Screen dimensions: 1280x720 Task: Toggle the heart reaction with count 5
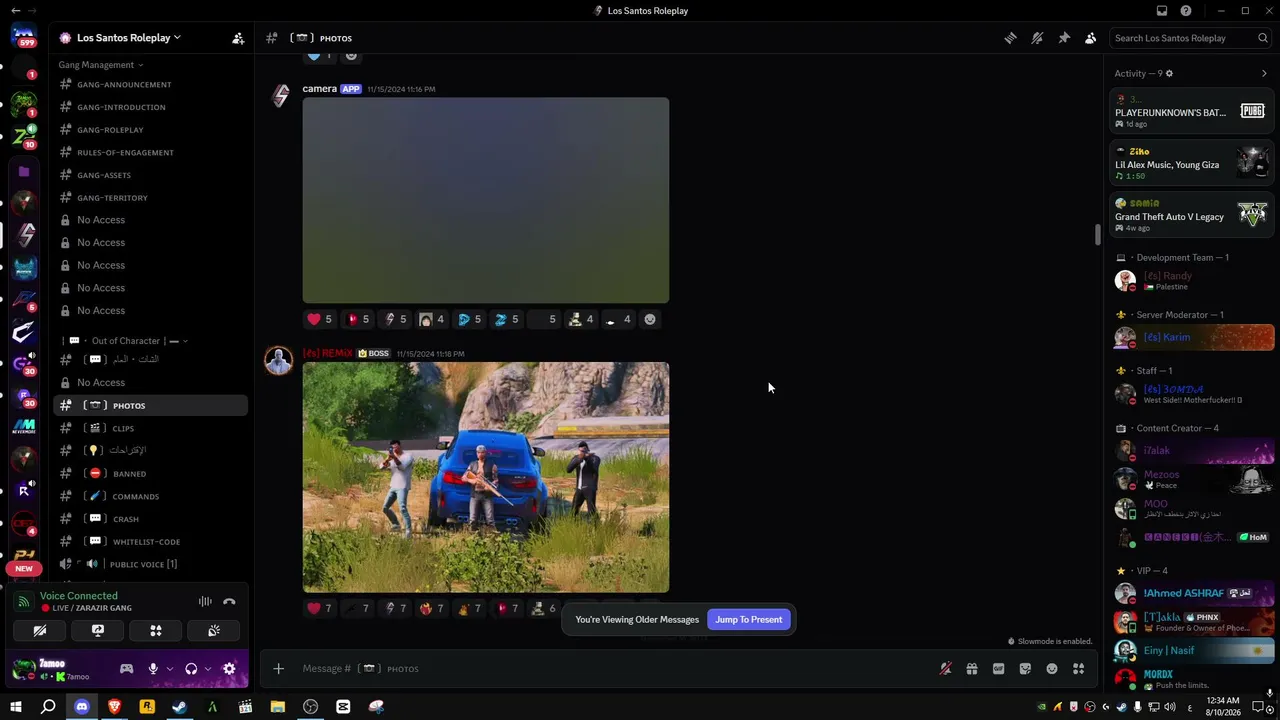(320, 319)
